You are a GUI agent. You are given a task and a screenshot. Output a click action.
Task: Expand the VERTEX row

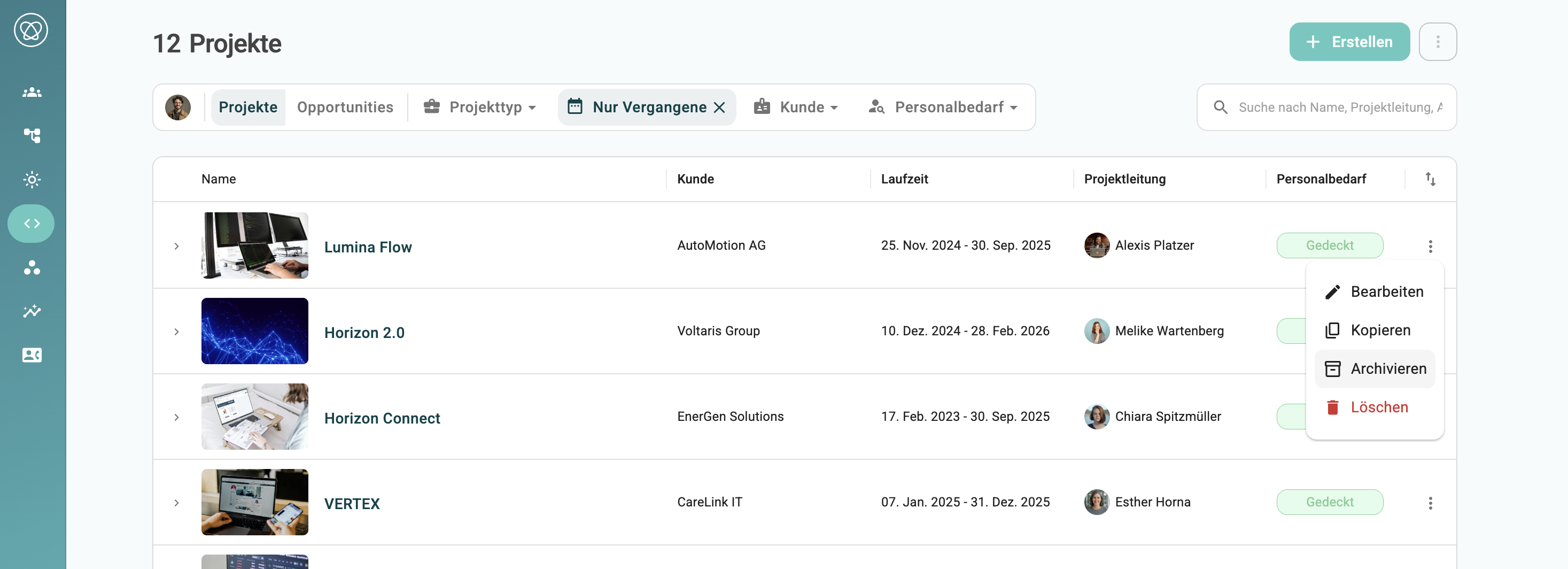[x=176, y=503]
